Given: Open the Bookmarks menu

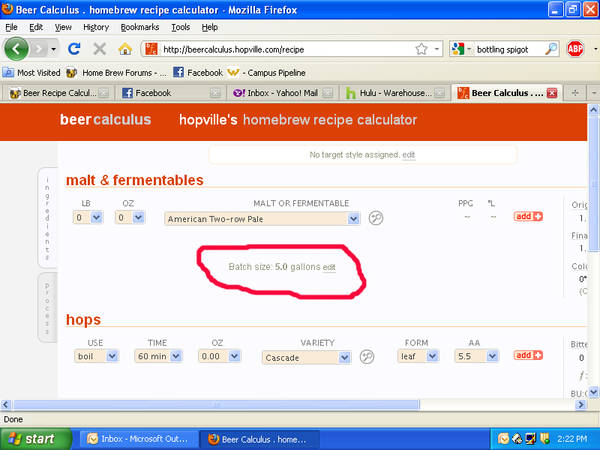Looking at the screenshot, I should point(140,27).
